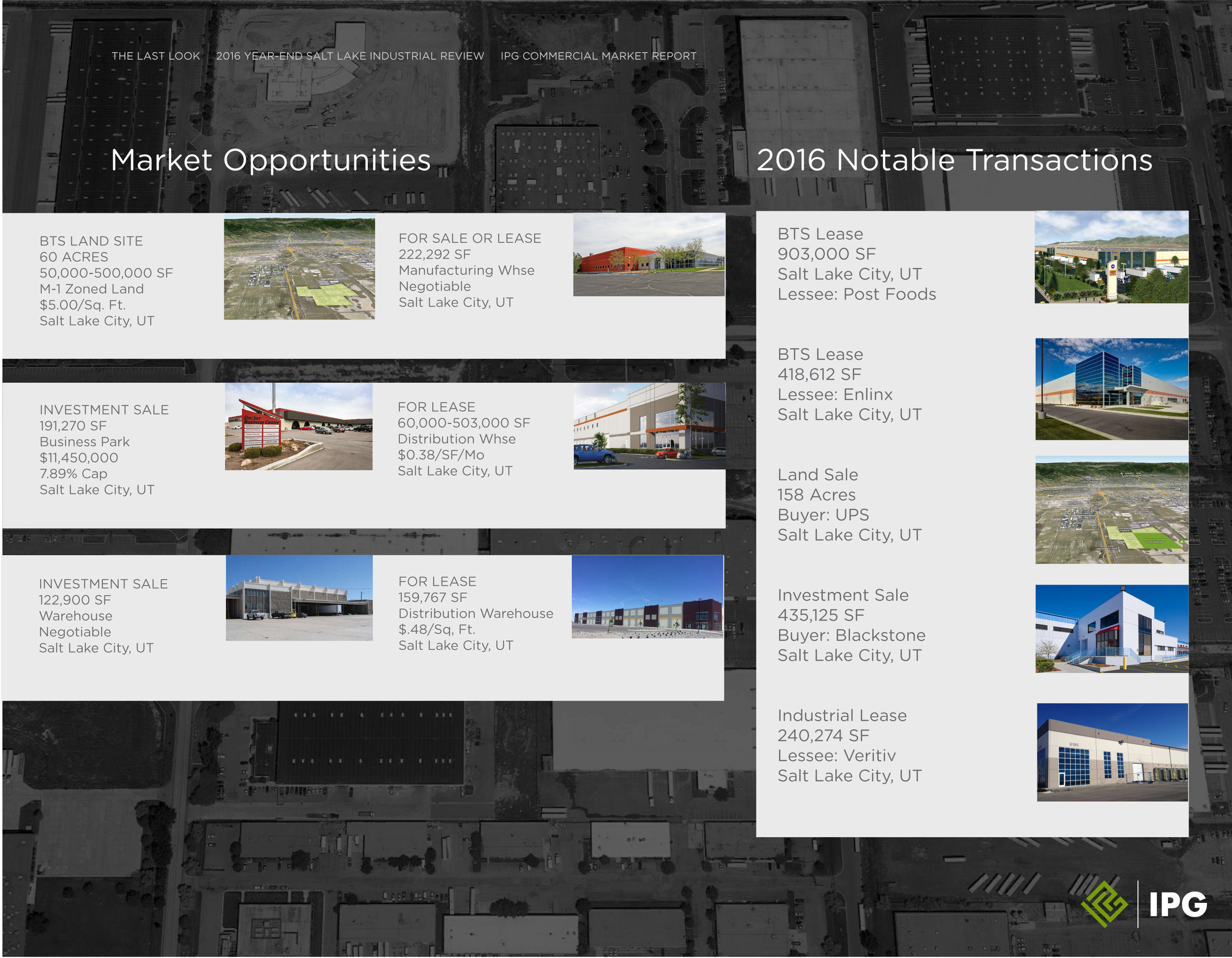This screenshot has height=958, width=1232.
Task: Click the IPG green diamond logo
Action: 1104,904
